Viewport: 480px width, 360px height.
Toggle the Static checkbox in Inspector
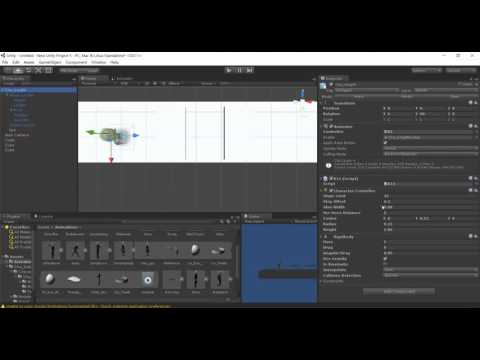point(460,84)
